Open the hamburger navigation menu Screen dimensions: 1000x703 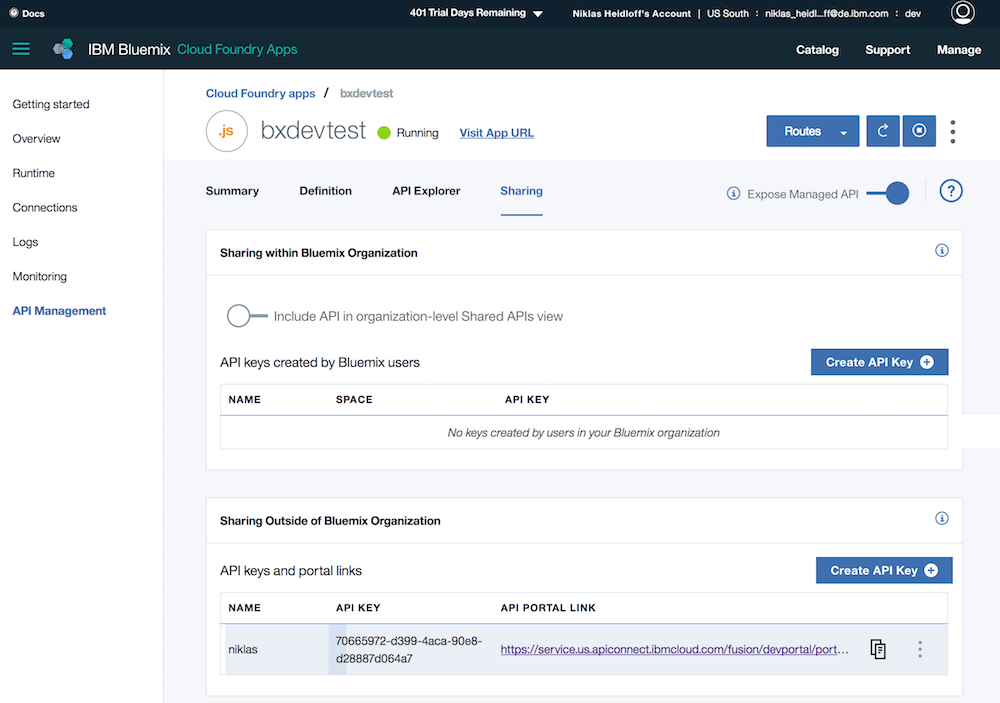(21, 49)
